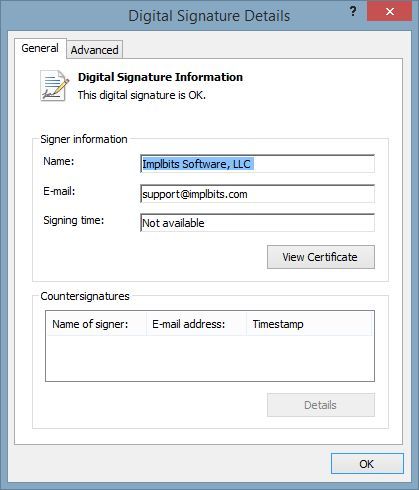Click the Countersignatures group label
The image size is (419, 490).
point(85,296)
